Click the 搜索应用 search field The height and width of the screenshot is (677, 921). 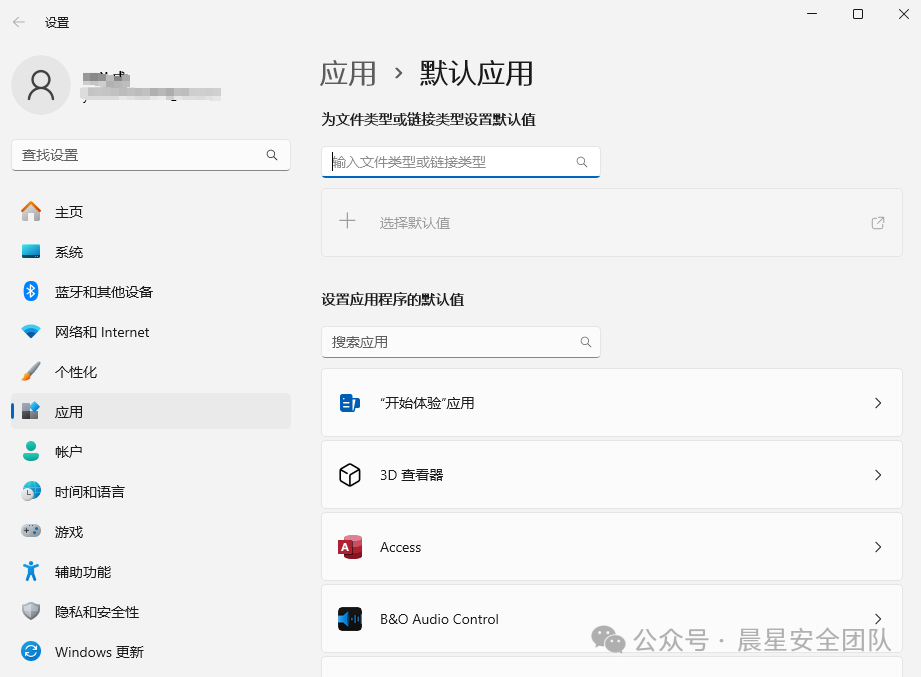point(460,342)
